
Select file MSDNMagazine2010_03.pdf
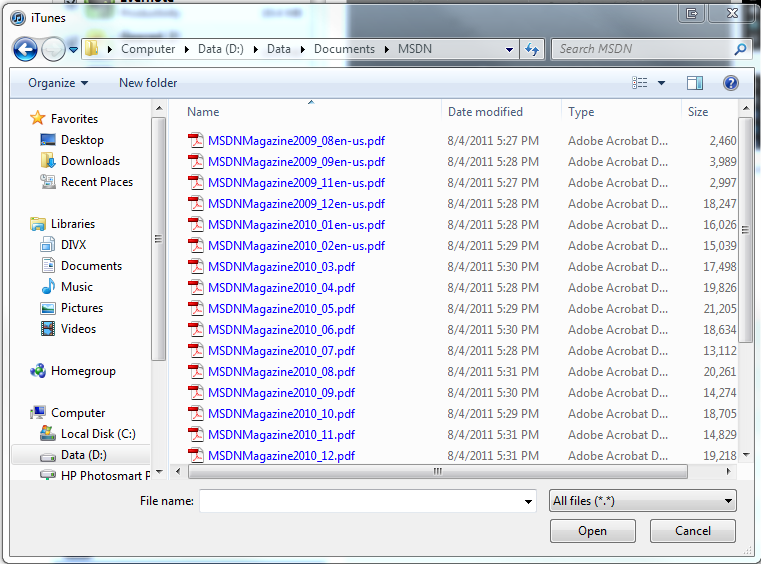click(x=281, y=266)
